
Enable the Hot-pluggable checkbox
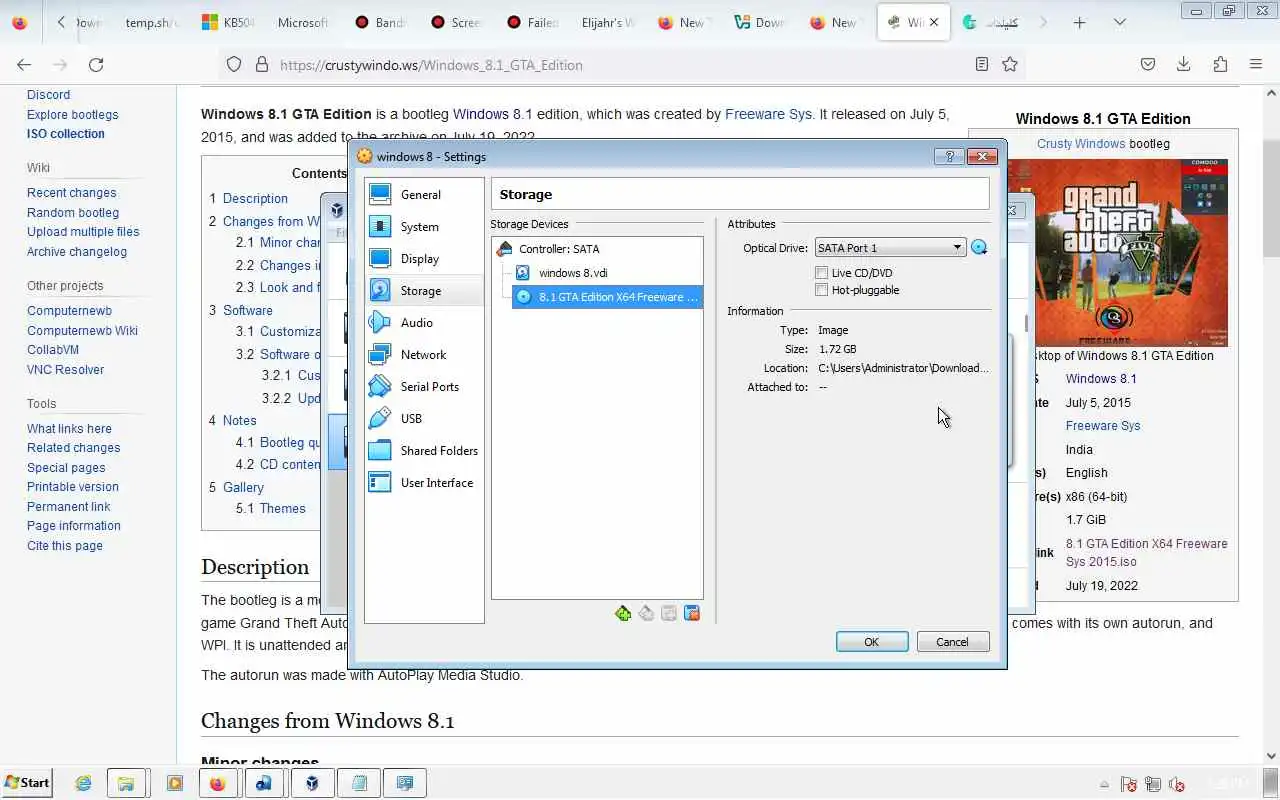point(822,290)
